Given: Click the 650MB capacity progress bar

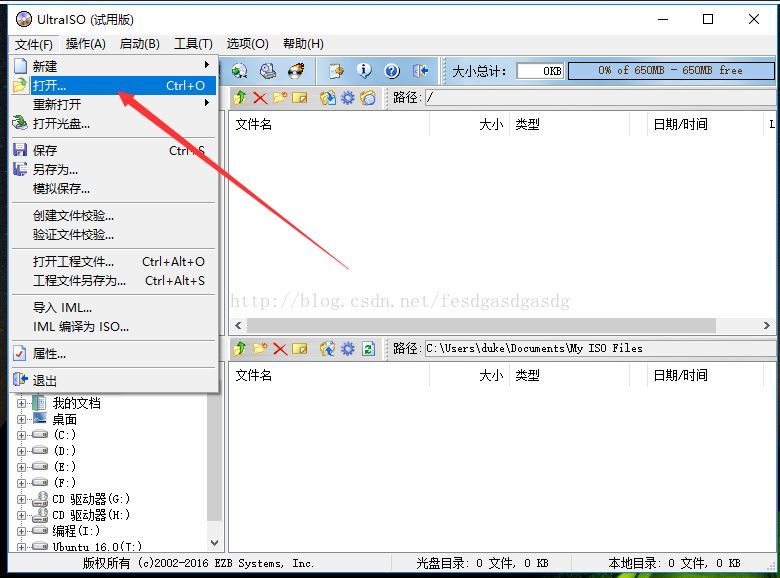Looking at the screenshot, I should [x=670, y=71].
